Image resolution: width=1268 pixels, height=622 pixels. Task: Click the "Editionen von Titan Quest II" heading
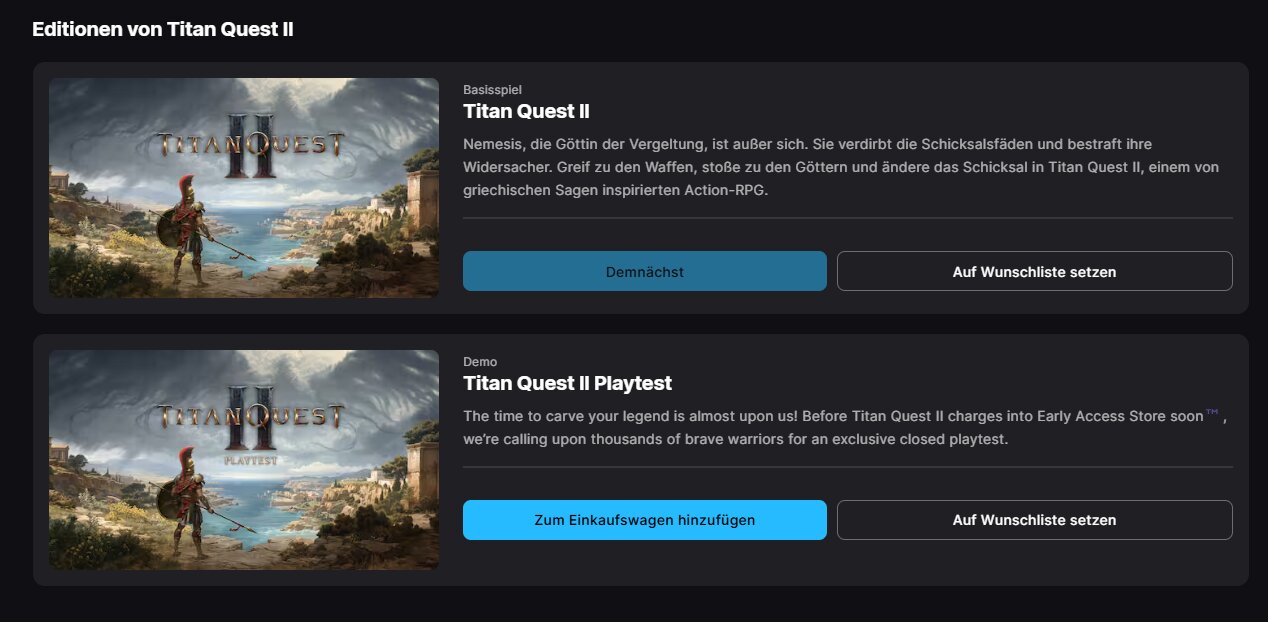coord(162,30)
